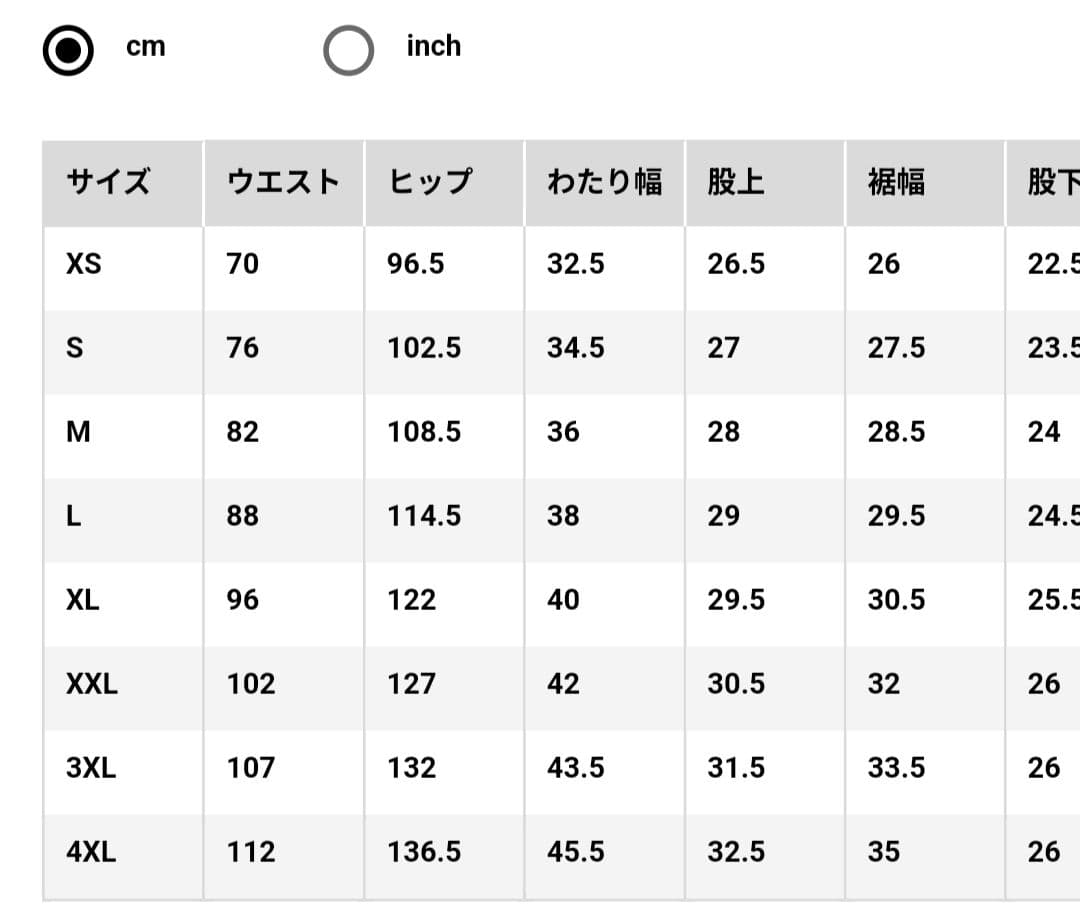The width and height of the screenshot is (1080, 917).
Task: Click わたり幅 value 43.5 in 3XL row
Action: coord(576,768)
